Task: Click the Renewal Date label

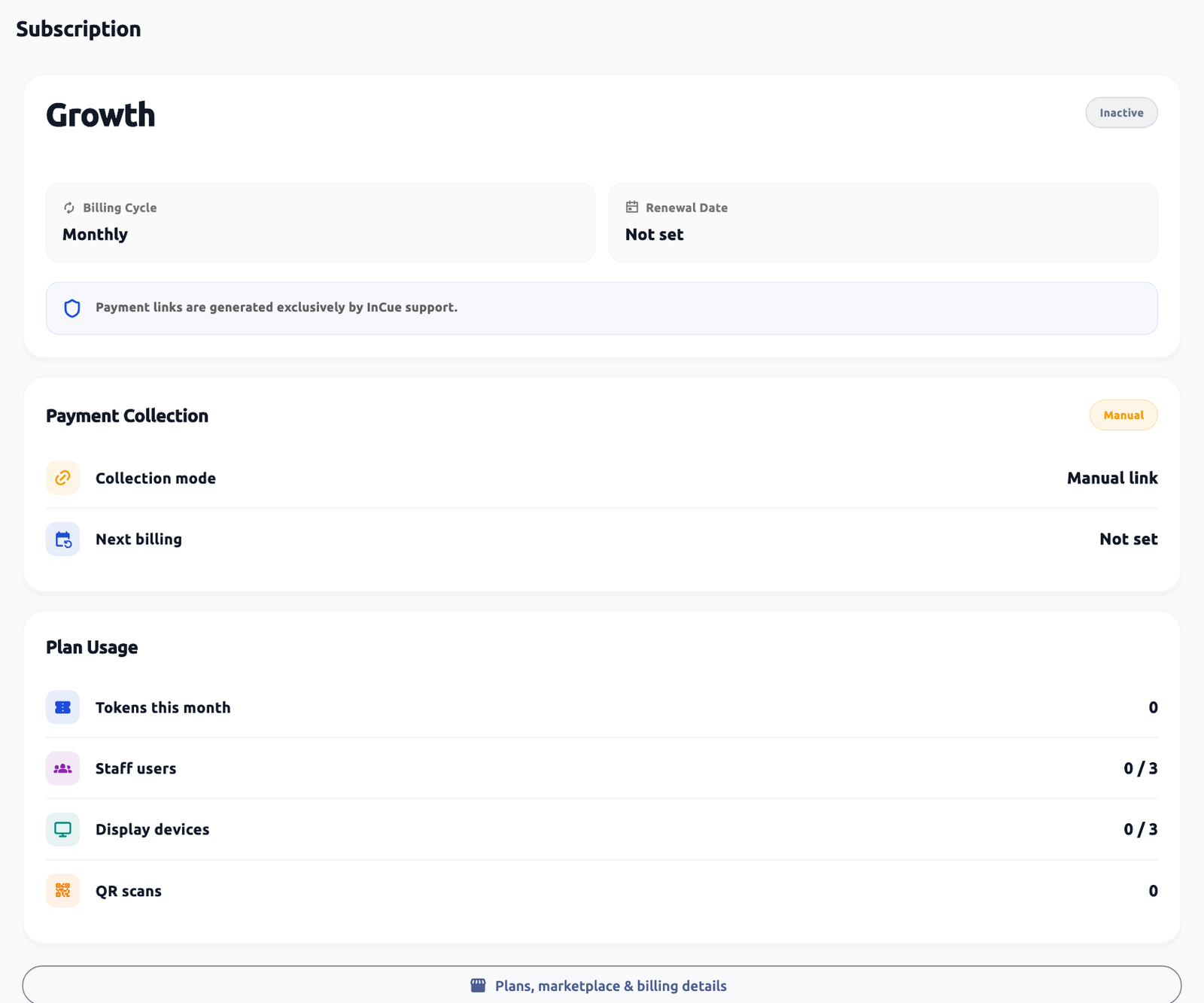Action: 686,208
